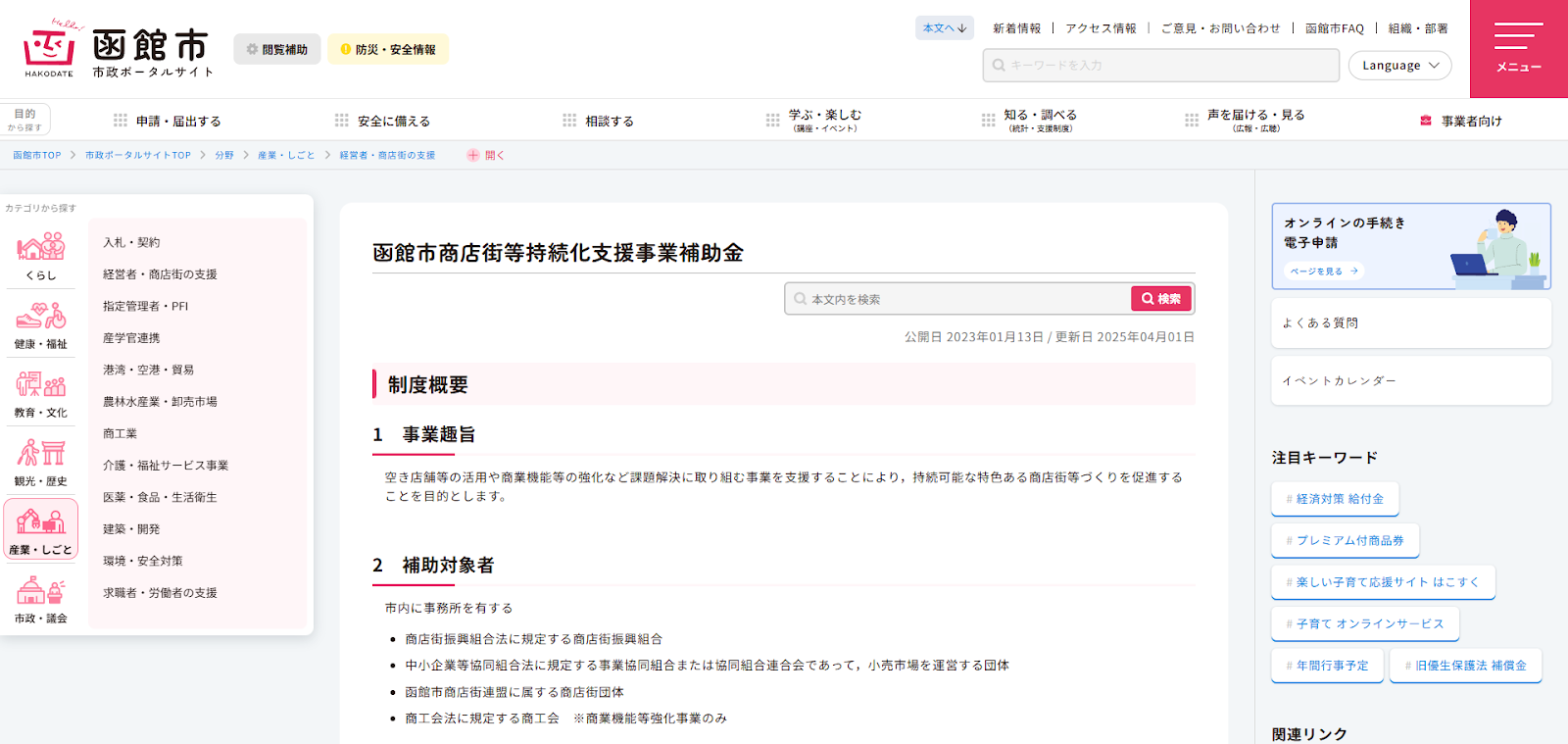The height and width of the screenshot is (744, 1568).
Task: Click the warning icon on 防災・安全情報
Action: tap(345, 49)
